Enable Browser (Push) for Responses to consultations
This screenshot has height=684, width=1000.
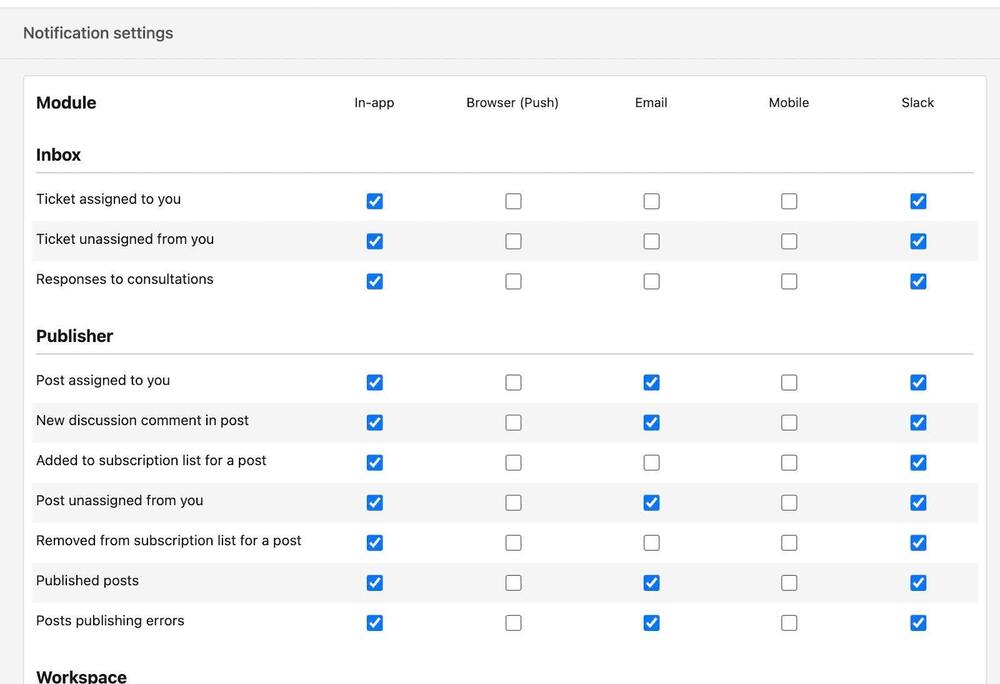(x=513, y=282)
